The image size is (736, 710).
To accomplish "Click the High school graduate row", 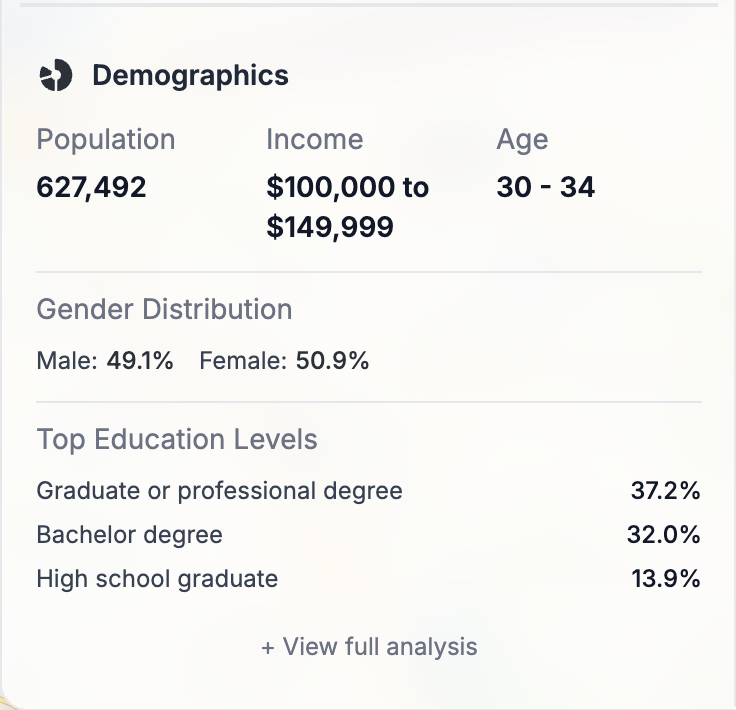I will click(157, 578).
